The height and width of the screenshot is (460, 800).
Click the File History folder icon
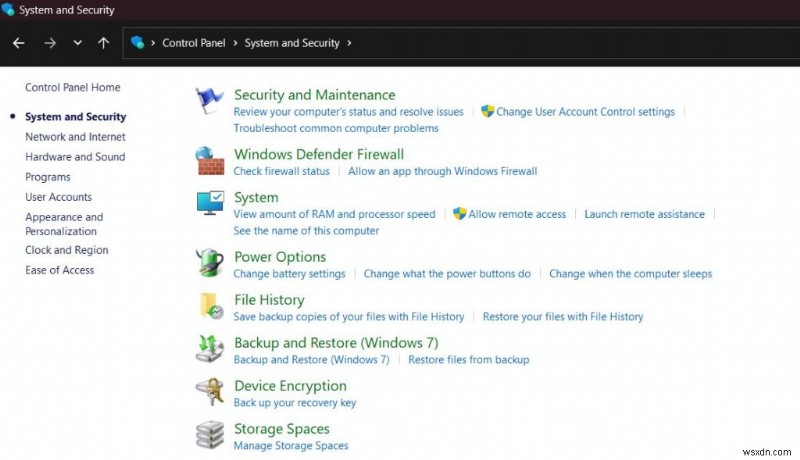[211, 306]
